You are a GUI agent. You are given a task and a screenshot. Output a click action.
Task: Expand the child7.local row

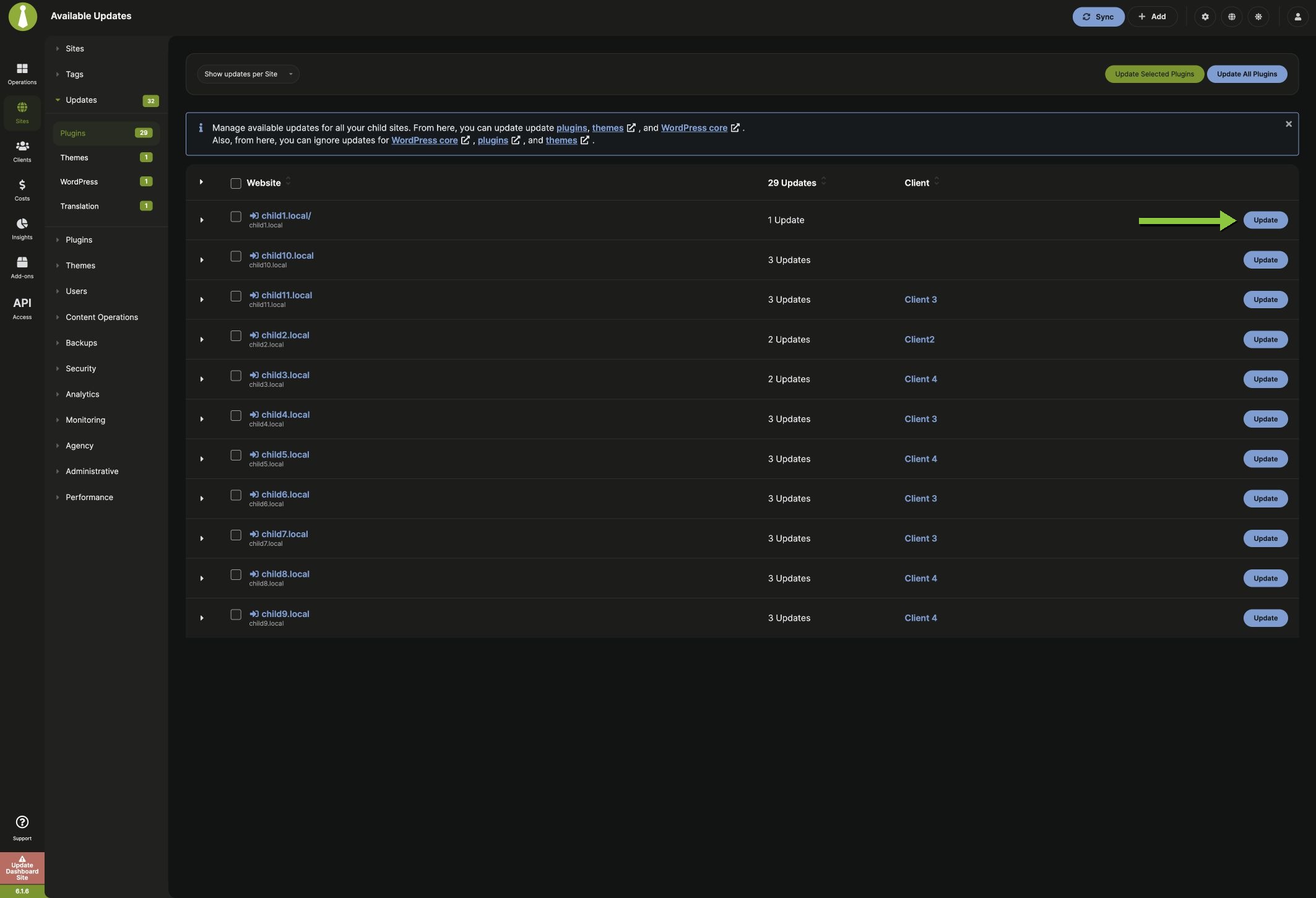coord(201,538)
